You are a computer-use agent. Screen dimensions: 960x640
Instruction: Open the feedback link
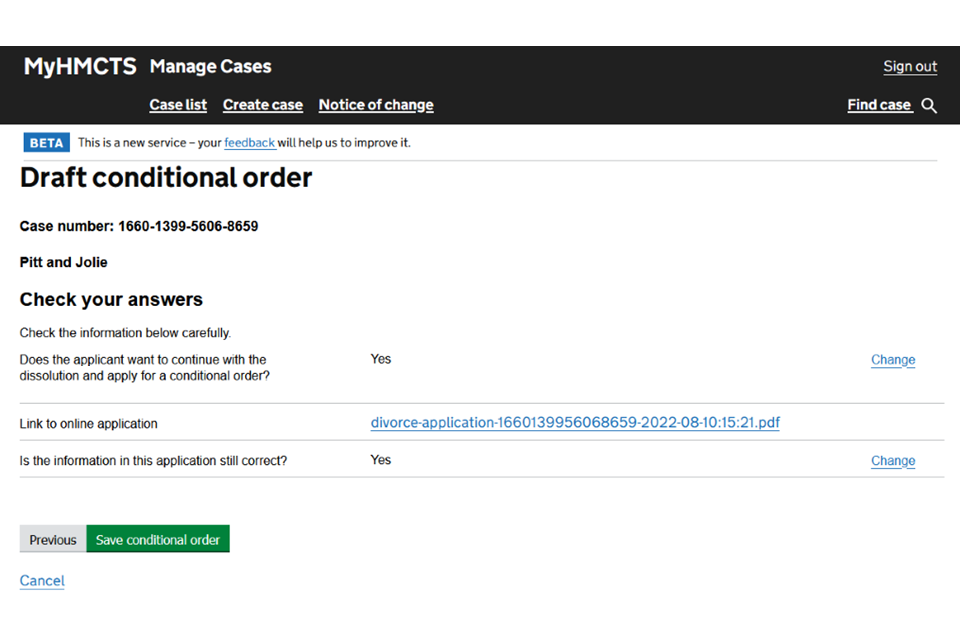tap(249, 143)
